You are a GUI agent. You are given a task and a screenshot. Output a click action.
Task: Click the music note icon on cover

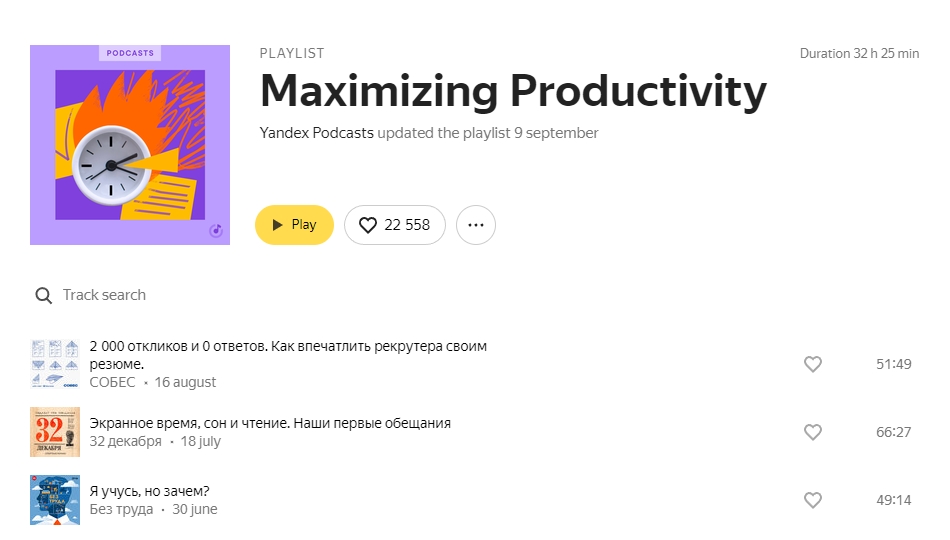[x=216, y=231]
